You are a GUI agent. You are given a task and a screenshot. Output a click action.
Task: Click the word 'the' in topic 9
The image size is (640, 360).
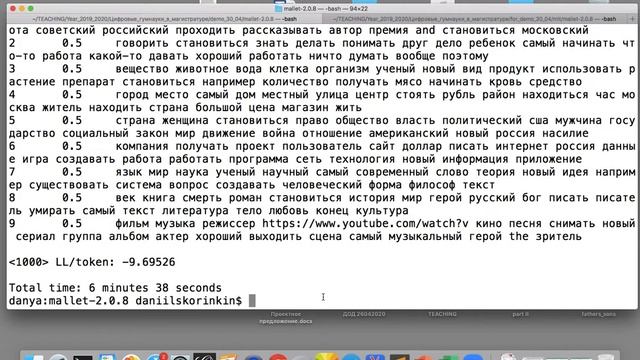(x=519, y=236)
